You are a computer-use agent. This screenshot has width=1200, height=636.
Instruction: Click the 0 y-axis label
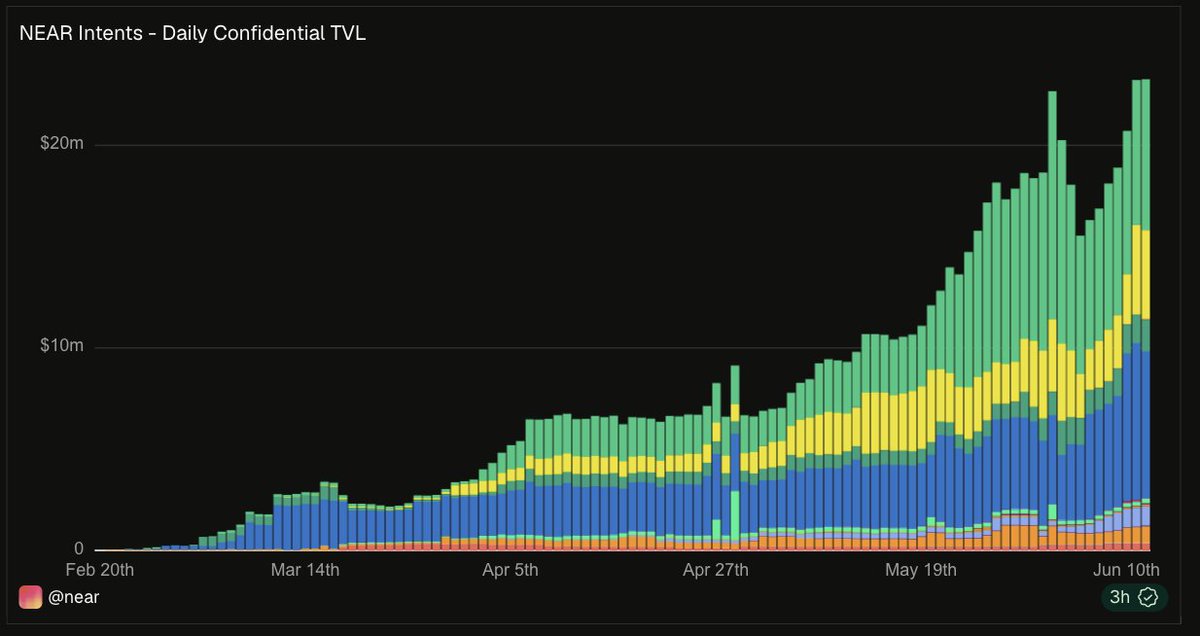79,549
